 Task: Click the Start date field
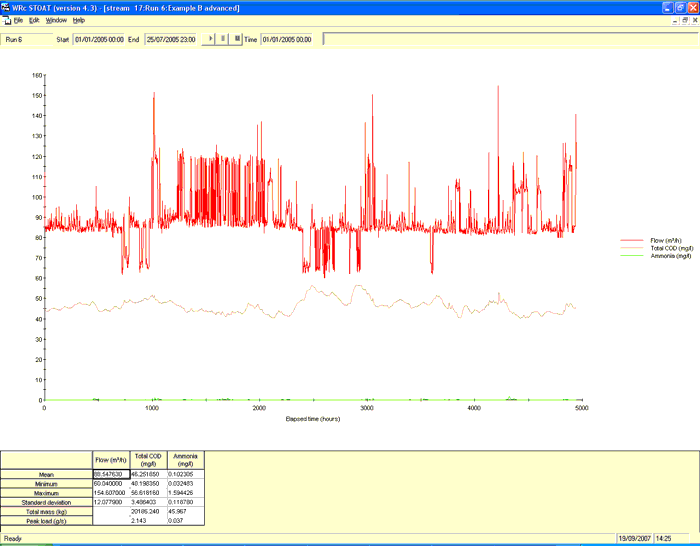point(99,40)
